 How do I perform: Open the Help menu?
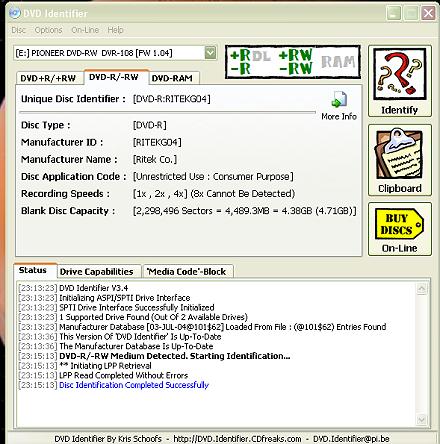[x=115, y=30]
